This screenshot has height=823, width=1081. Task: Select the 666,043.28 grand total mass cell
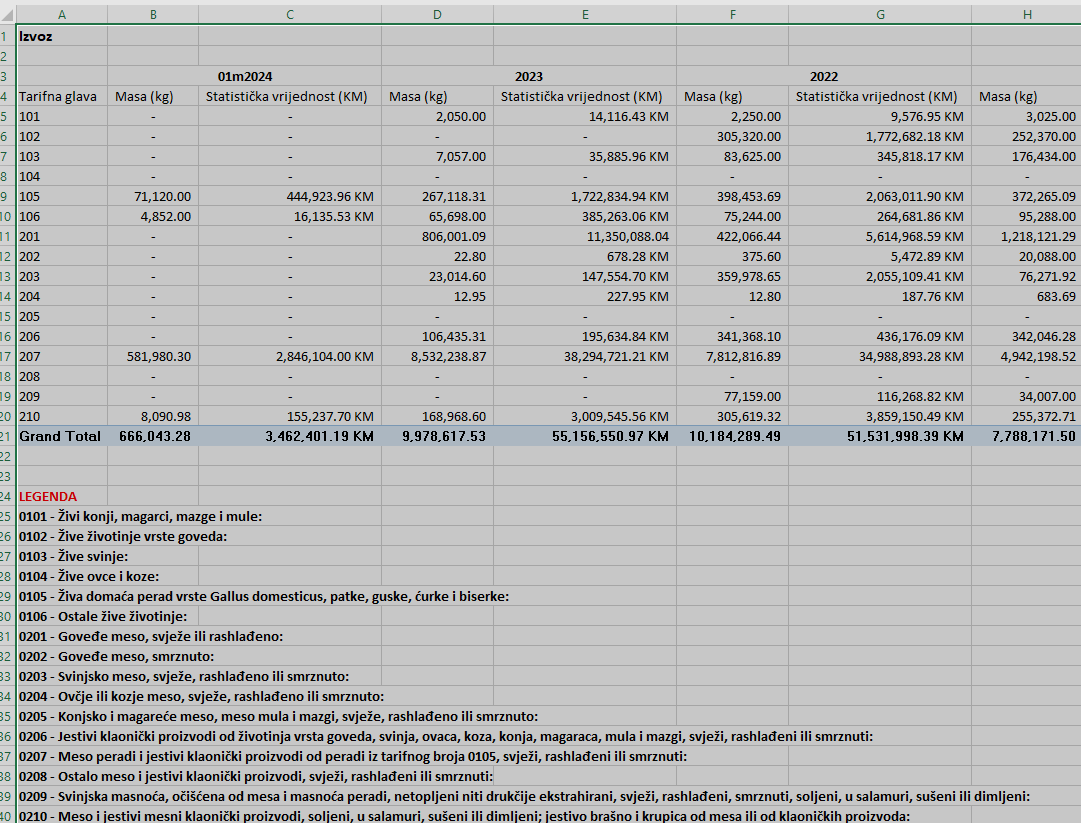click(155, 436)
